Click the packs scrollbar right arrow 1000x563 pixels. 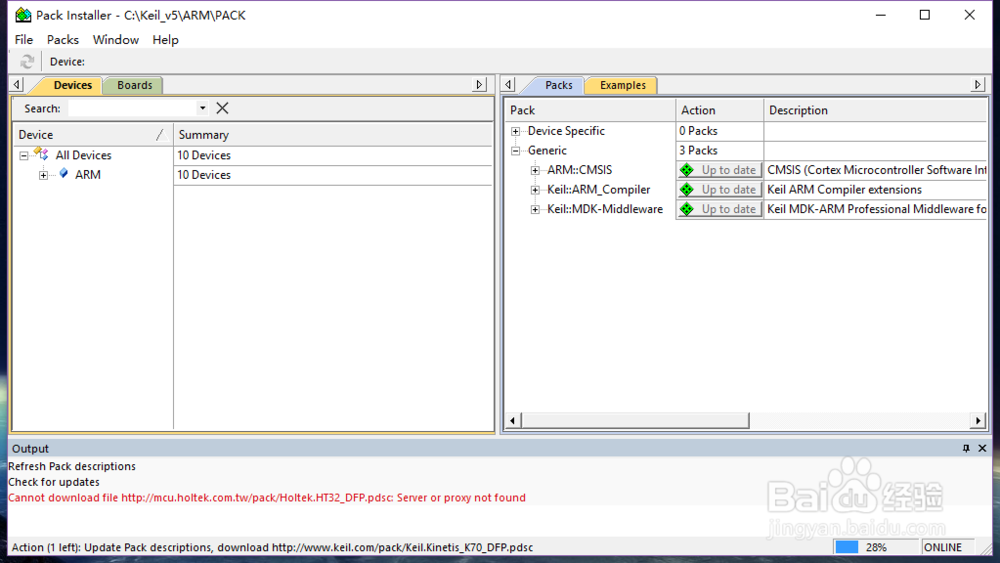[978, 420]
